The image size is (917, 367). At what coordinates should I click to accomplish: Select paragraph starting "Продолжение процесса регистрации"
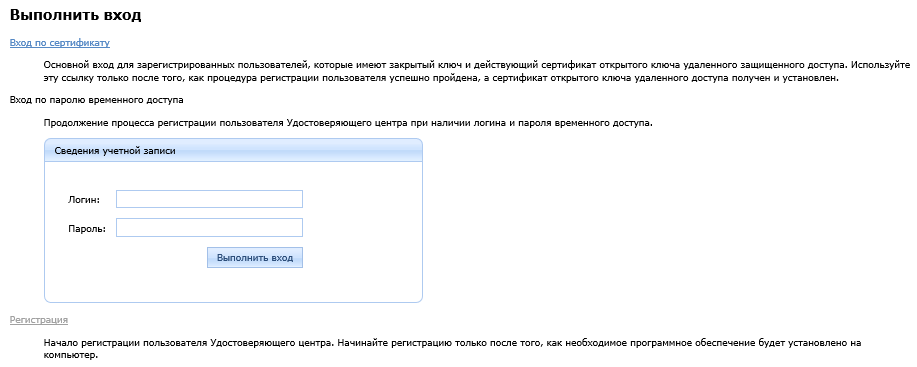[348, 123]
